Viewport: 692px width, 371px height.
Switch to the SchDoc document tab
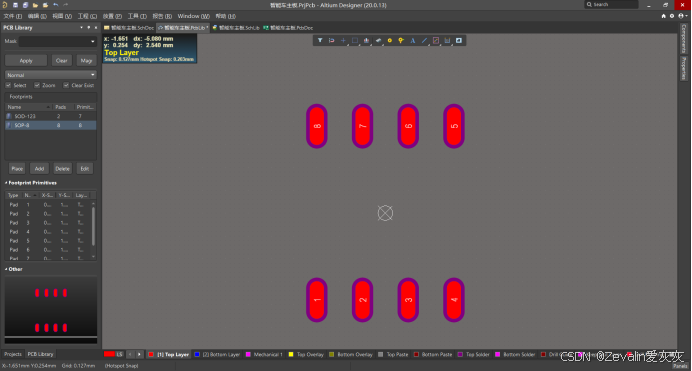pos(129,27)
